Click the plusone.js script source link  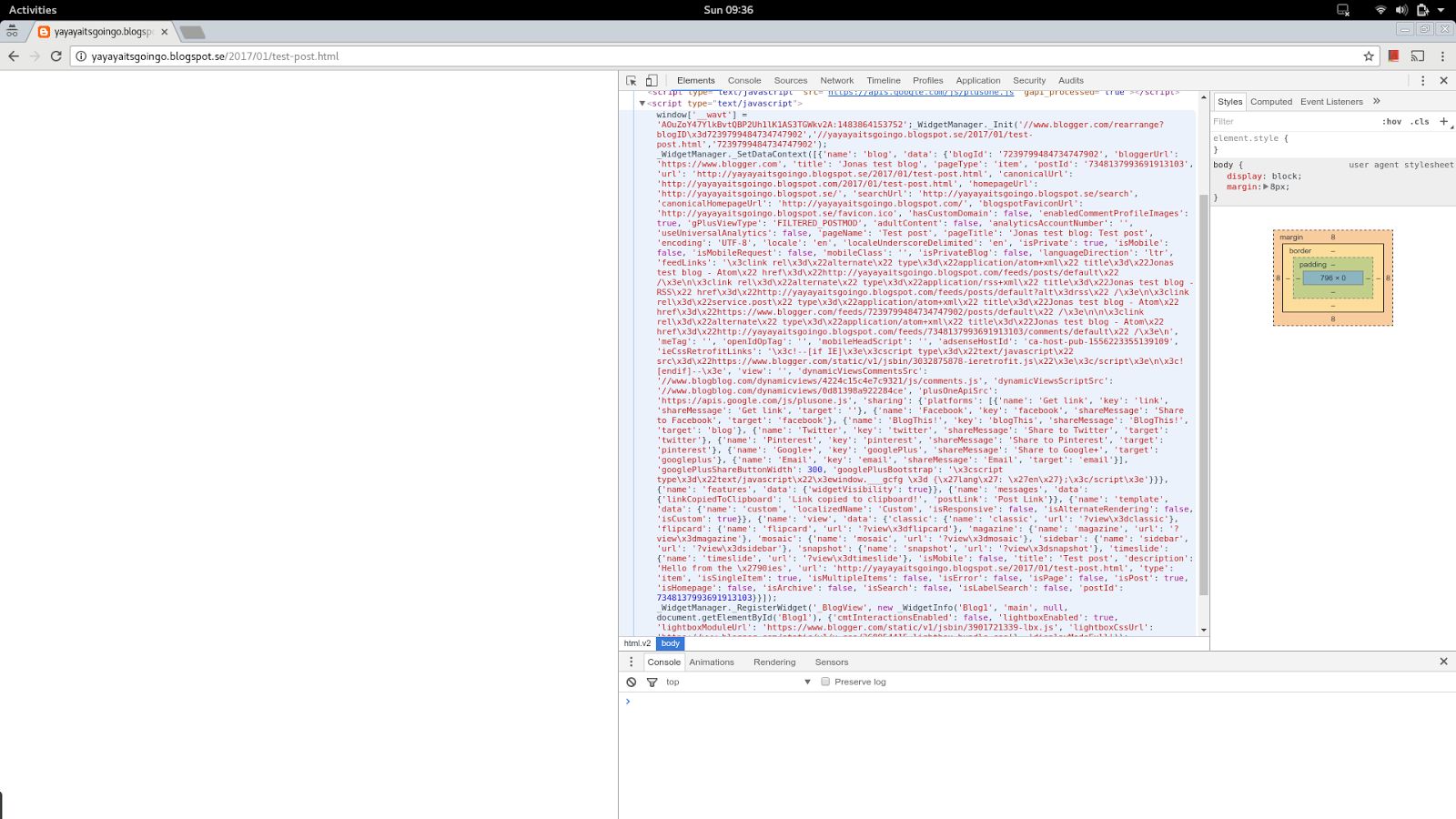pos(920,92)
